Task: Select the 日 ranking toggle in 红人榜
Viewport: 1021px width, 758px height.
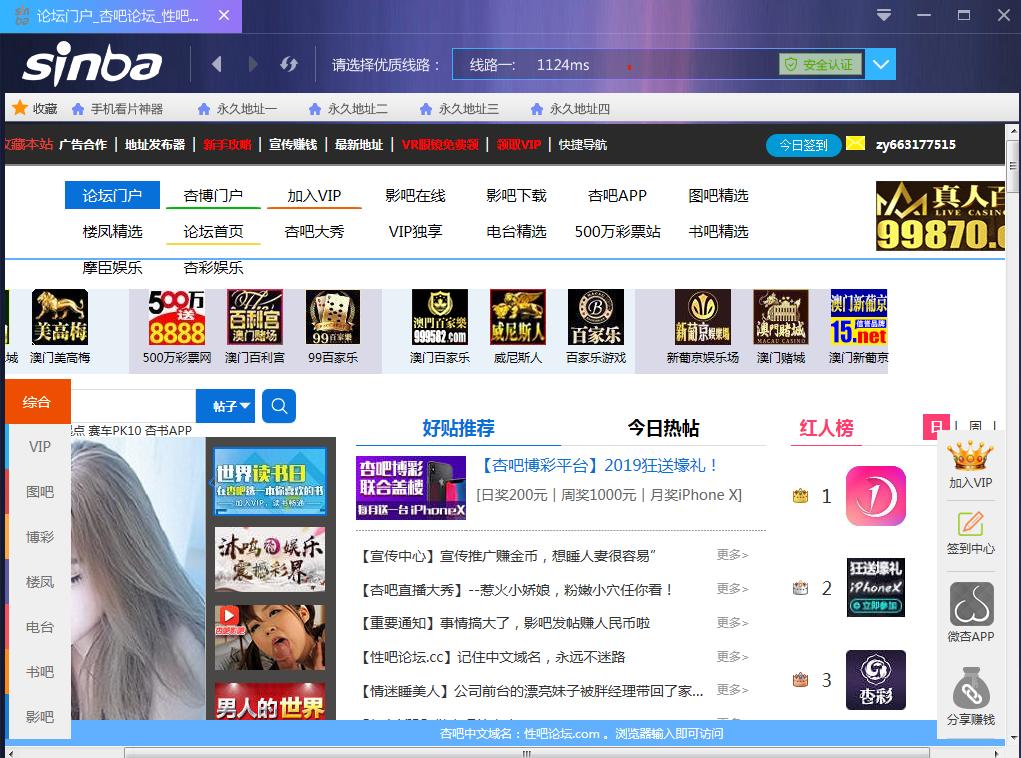Action: (936, 427)
